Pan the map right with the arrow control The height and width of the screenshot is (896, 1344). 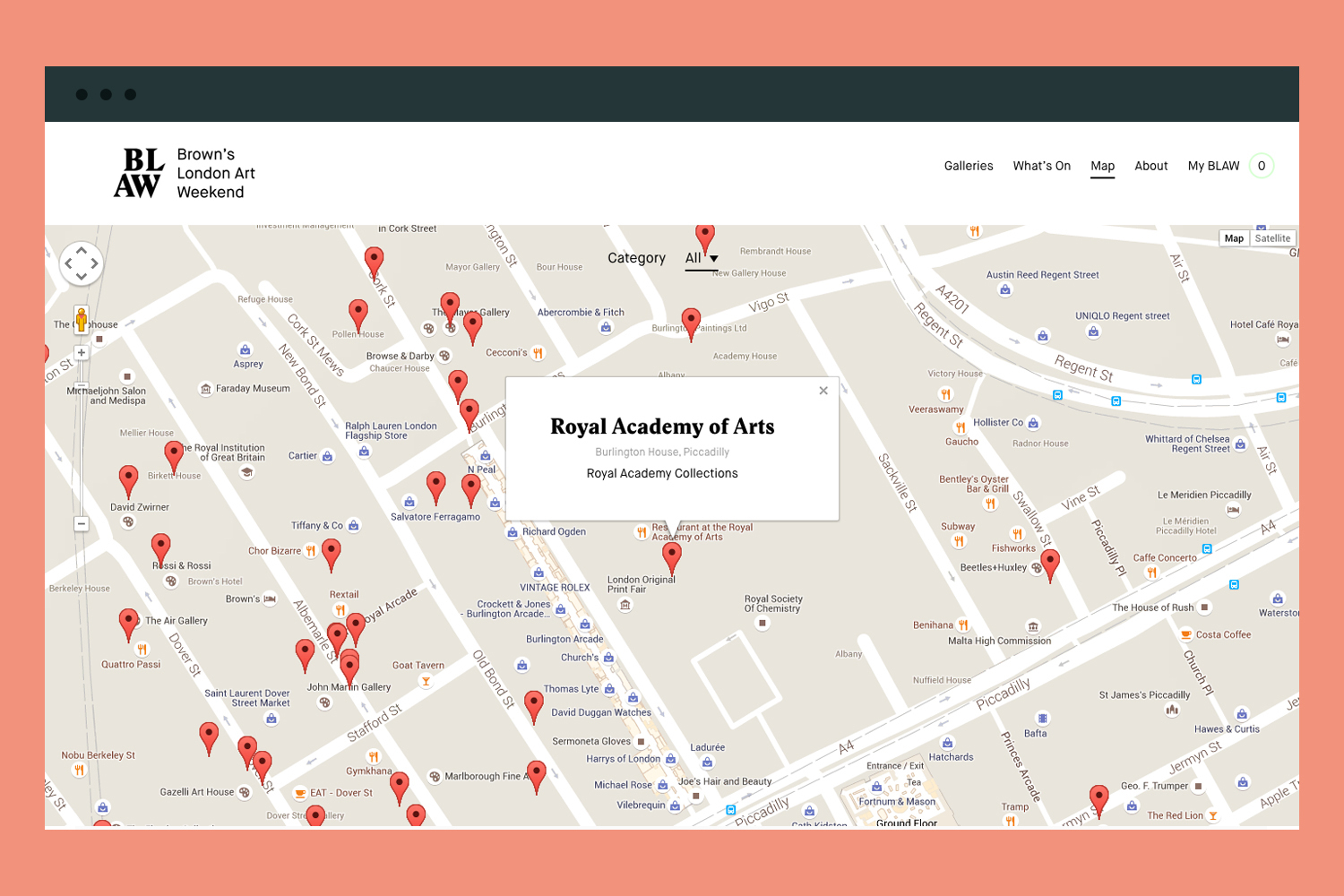point(94,263)
